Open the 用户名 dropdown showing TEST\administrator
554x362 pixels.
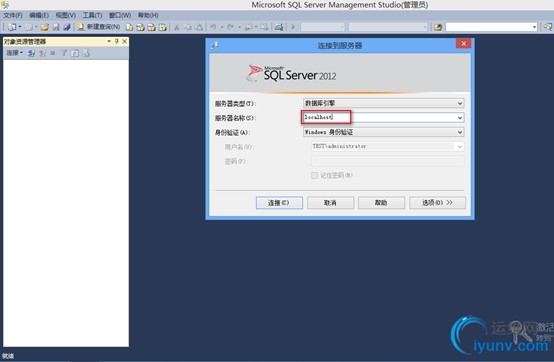click(387, 146)
